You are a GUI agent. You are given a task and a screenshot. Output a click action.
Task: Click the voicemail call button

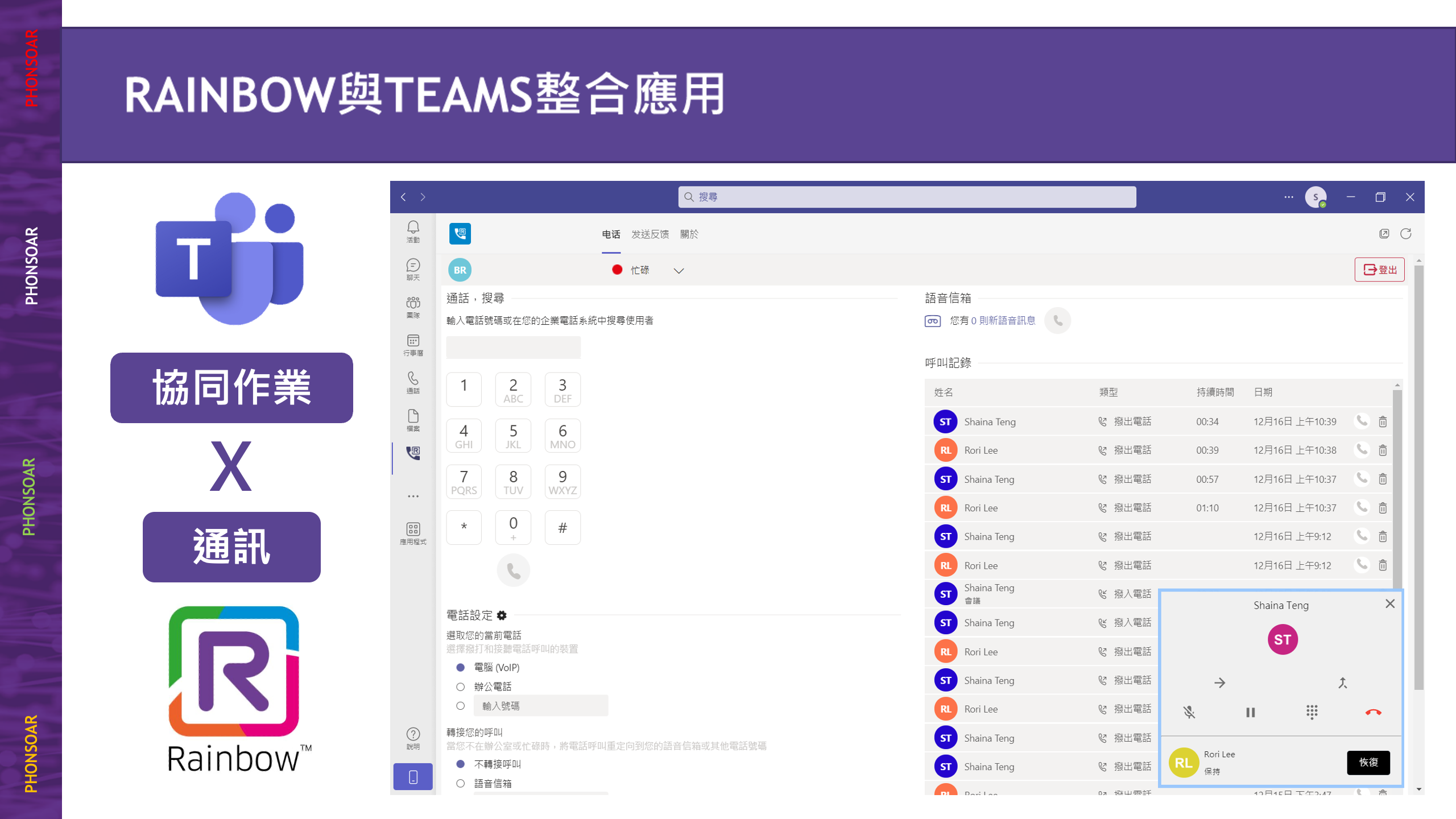pyautogui.click(x=1058, y=321)
